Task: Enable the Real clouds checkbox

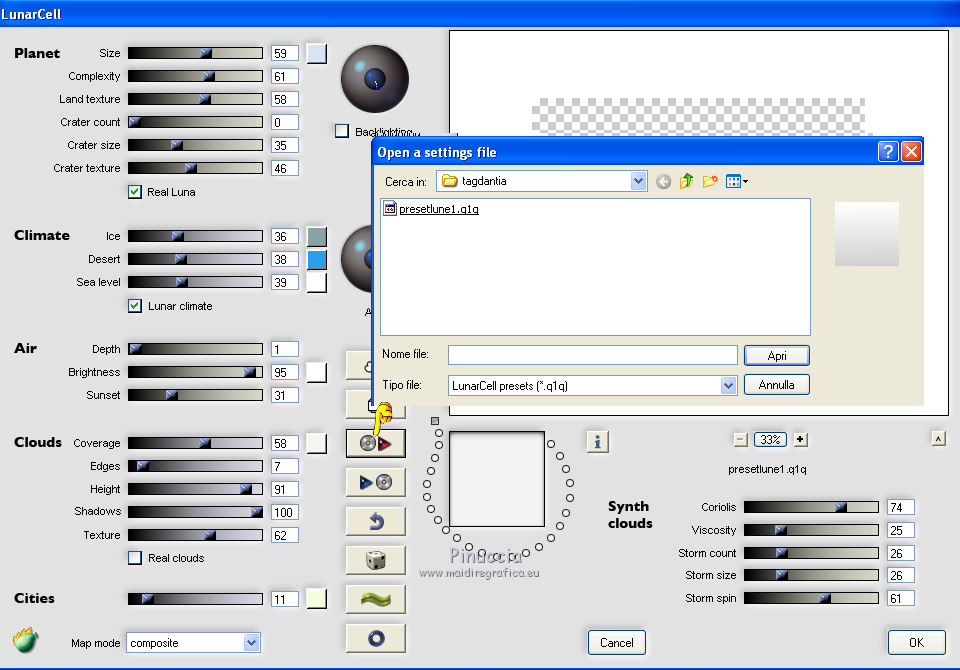Action: [x=135, y=558]
